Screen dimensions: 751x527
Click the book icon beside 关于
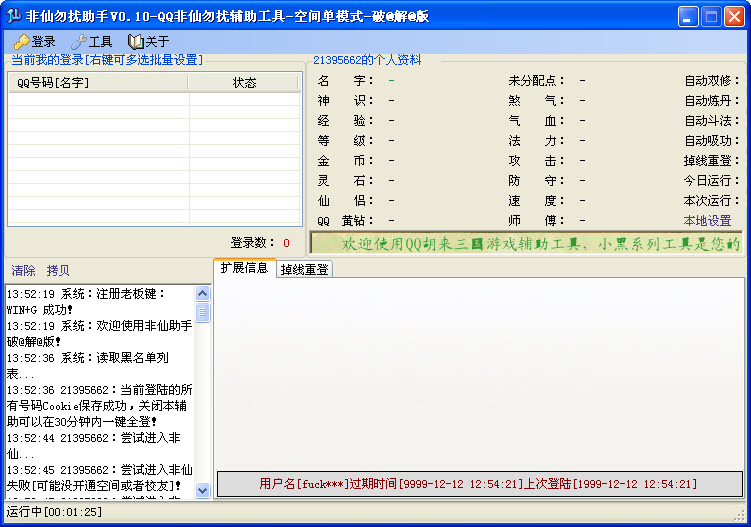coord(135,42)
